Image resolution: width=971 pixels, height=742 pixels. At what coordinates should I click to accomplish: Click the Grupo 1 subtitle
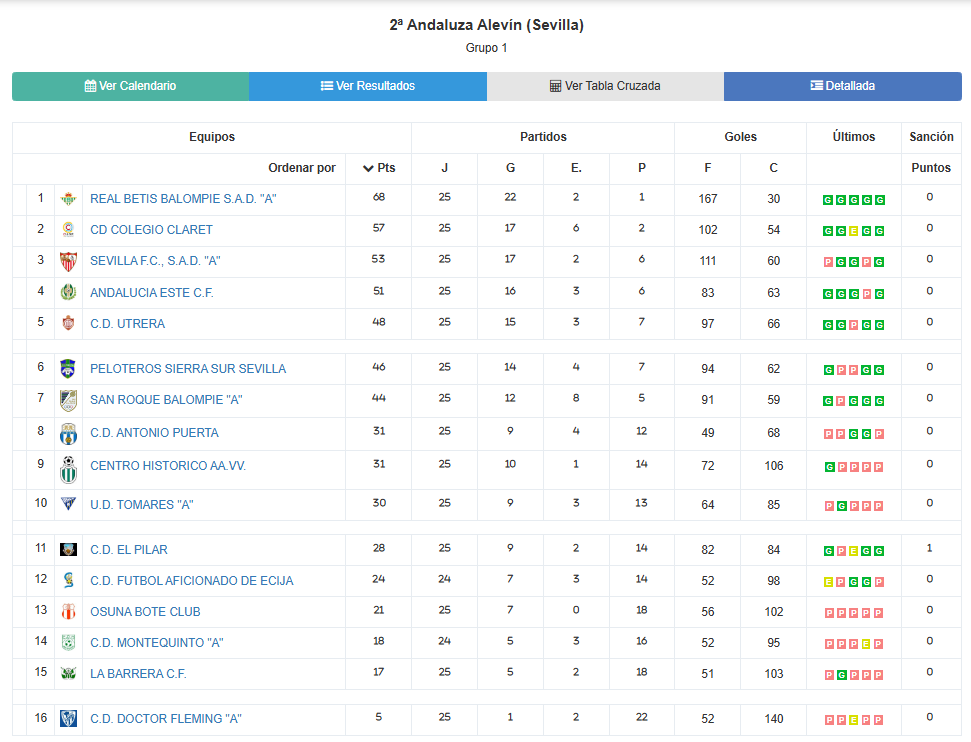pos(486,48)
